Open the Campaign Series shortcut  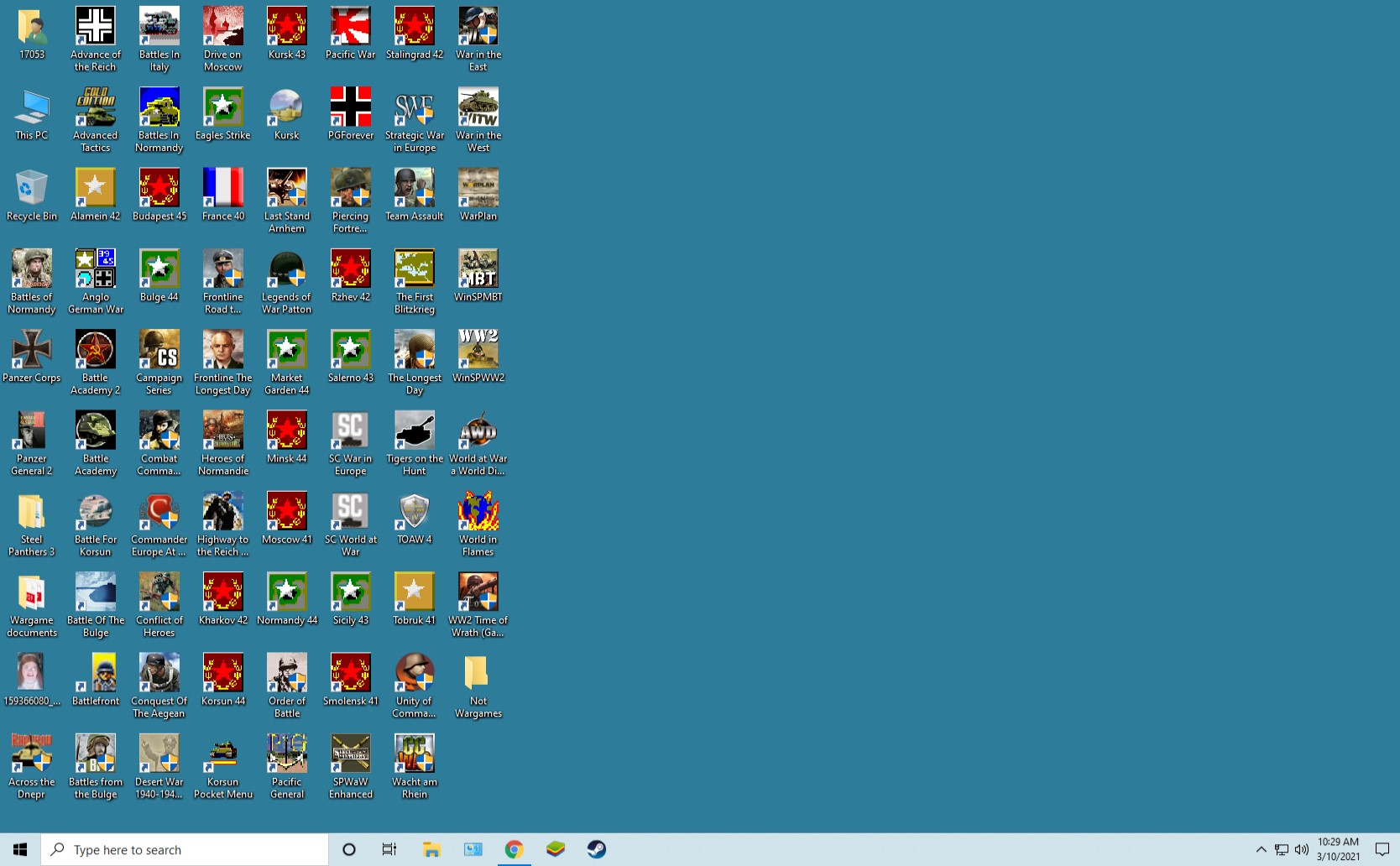[159, 350]
